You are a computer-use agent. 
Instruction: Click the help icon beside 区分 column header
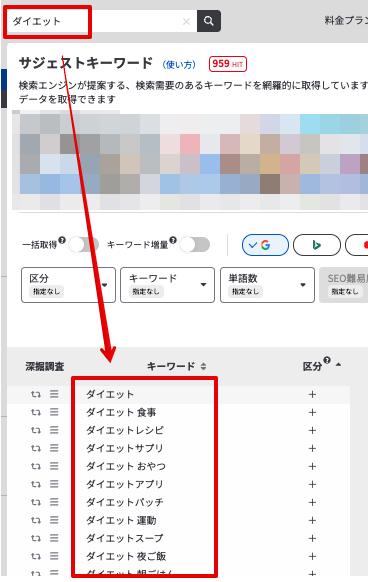327,360
